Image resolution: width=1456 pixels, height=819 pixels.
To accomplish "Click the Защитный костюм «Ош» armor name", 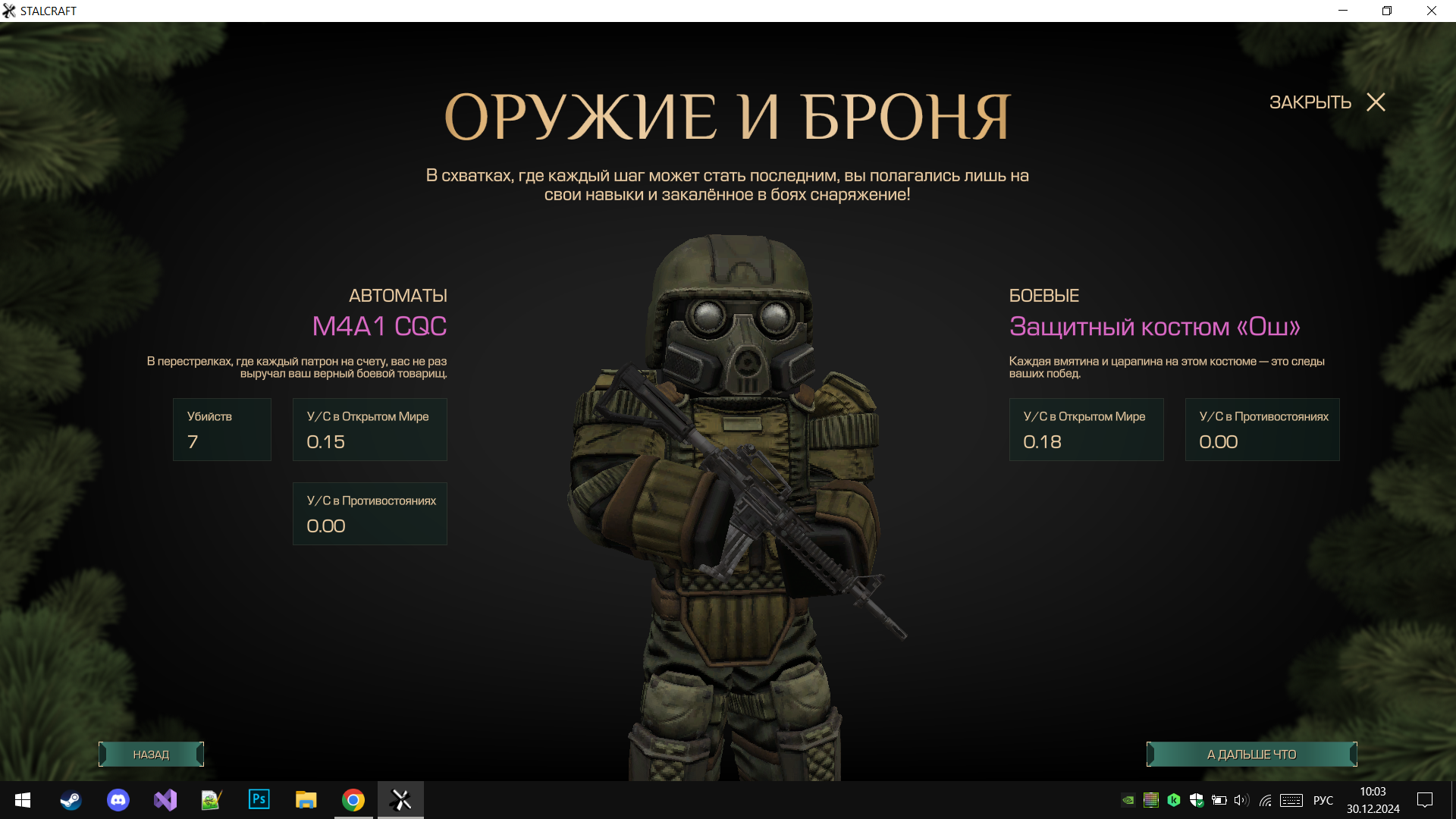I will click(1154, 327).
